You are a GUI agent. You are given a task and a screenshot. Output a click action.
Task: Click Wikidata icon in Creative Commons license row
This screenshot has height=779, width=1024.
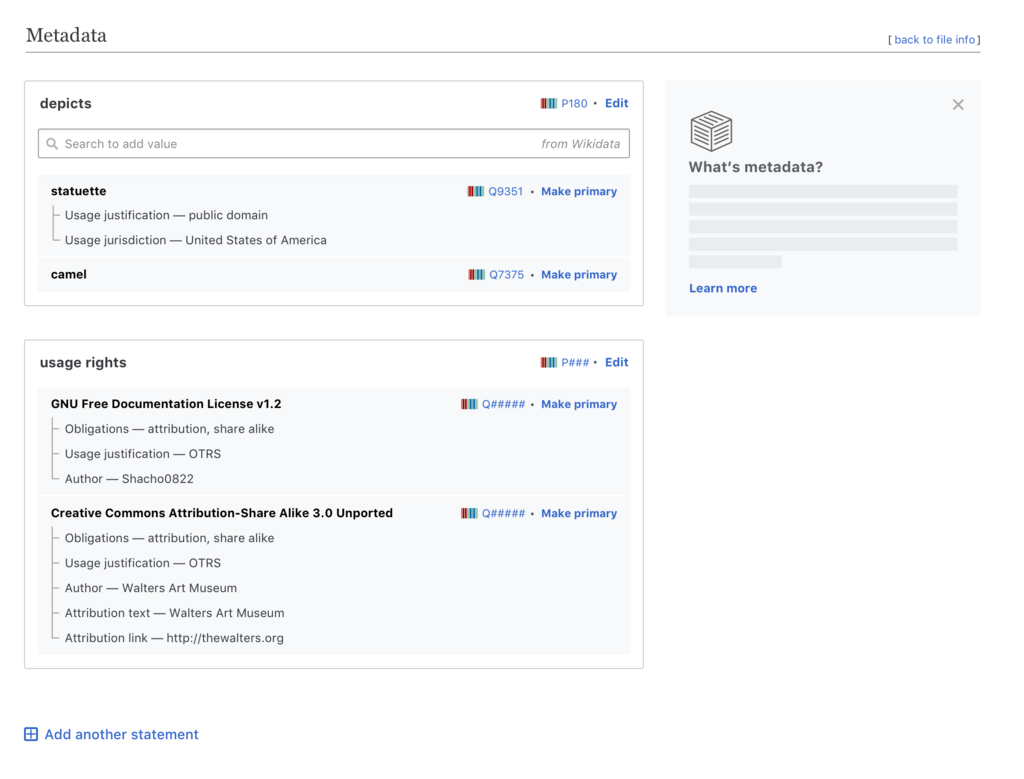(x=469, y=513)
